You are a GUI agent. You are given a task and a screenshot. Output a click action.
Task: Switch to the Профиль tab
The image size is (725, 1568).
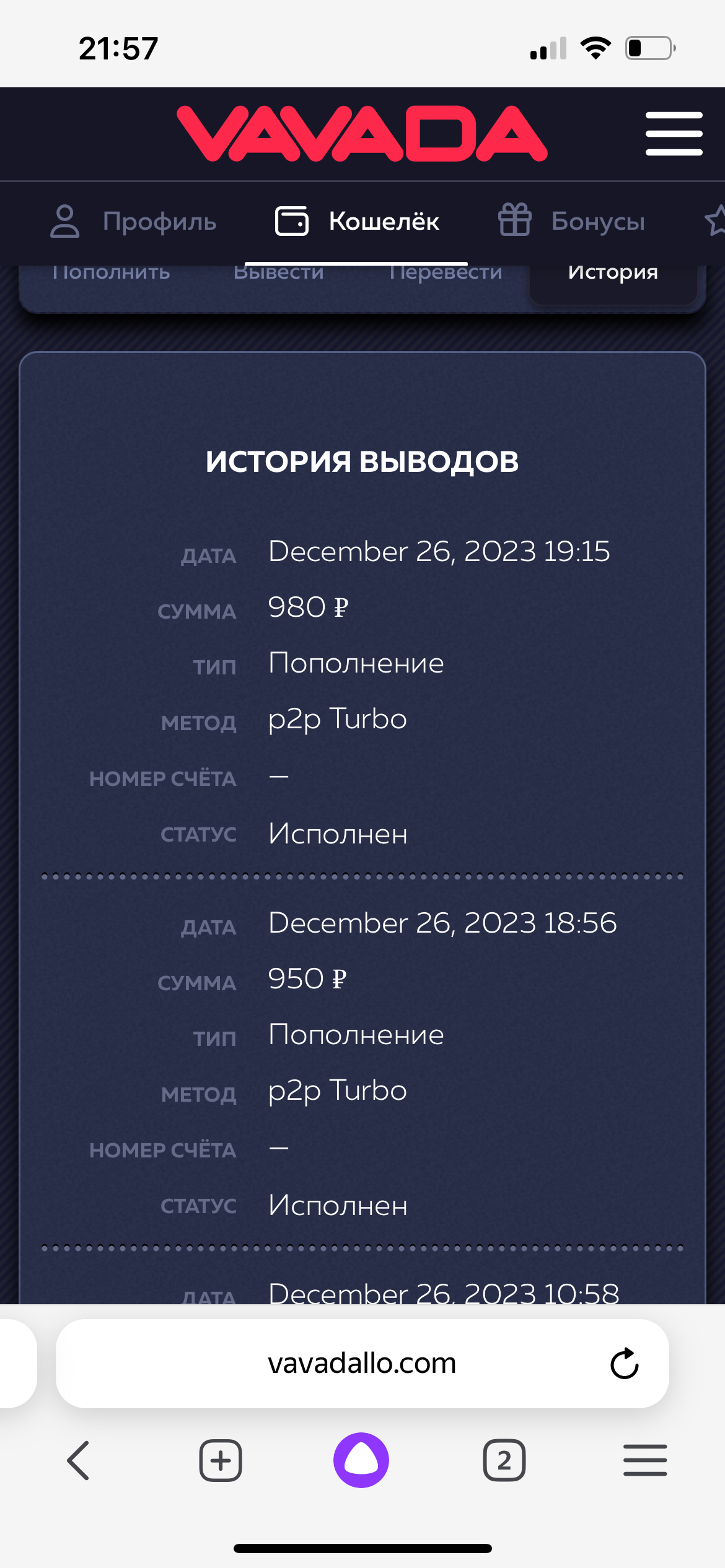[x=159, y=221]
